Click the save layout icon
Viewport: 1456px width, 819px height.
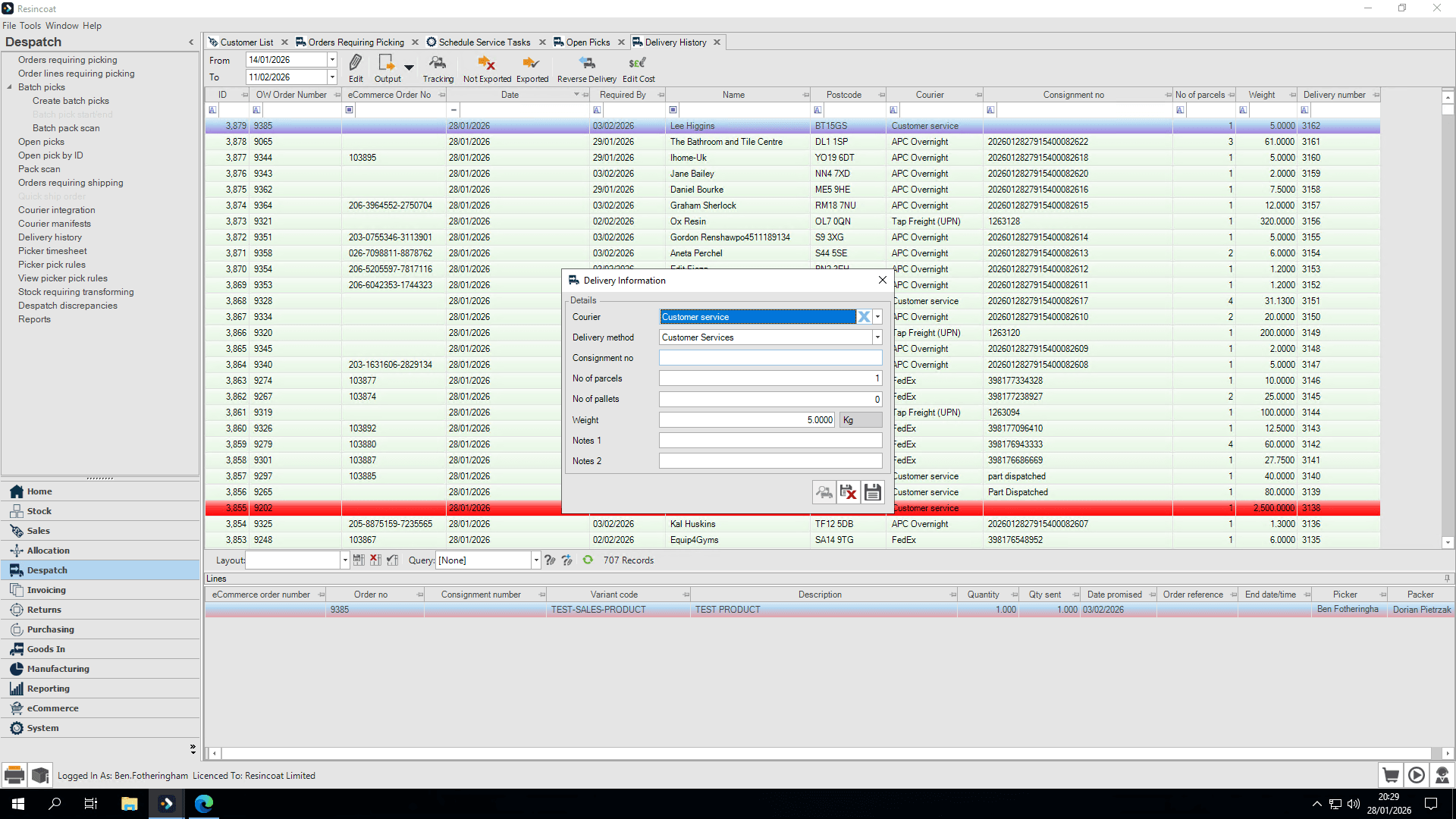[359, 560]
